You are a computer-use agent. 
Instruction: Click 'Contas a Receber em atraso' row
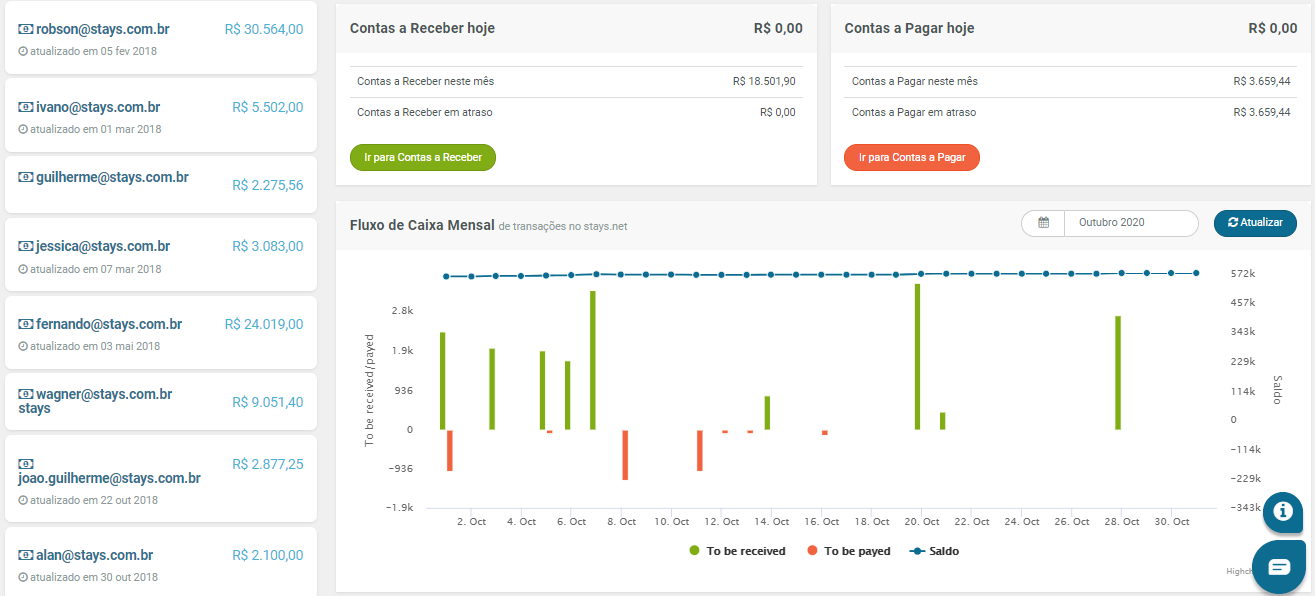pyautogui.click(x=576, y=113)
